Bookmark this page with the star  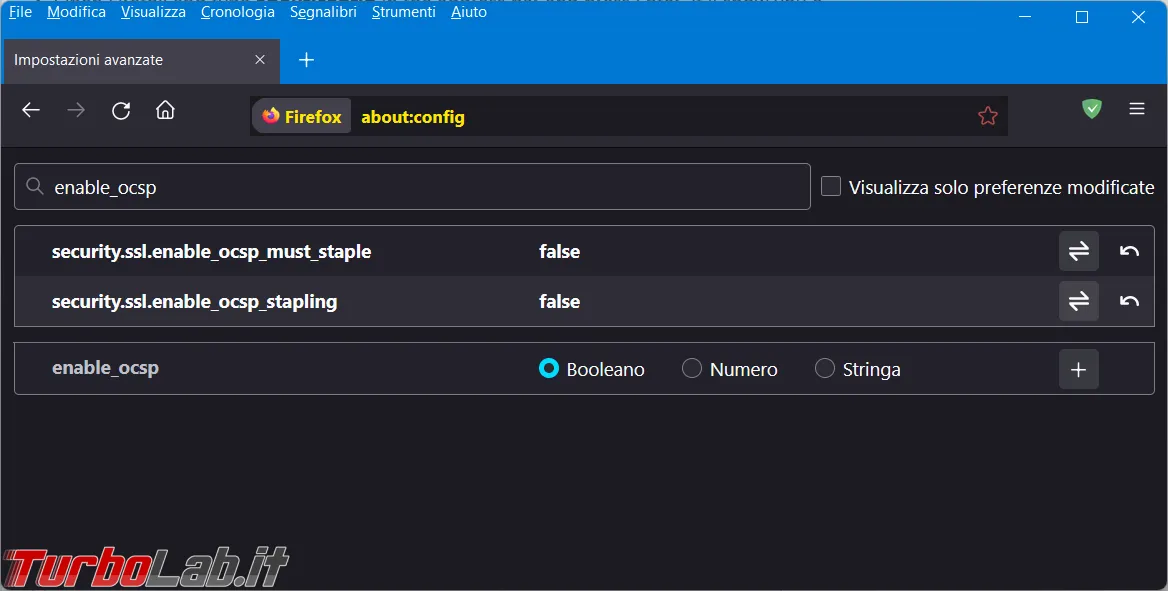pyautogui.click(x=988, y=116)
